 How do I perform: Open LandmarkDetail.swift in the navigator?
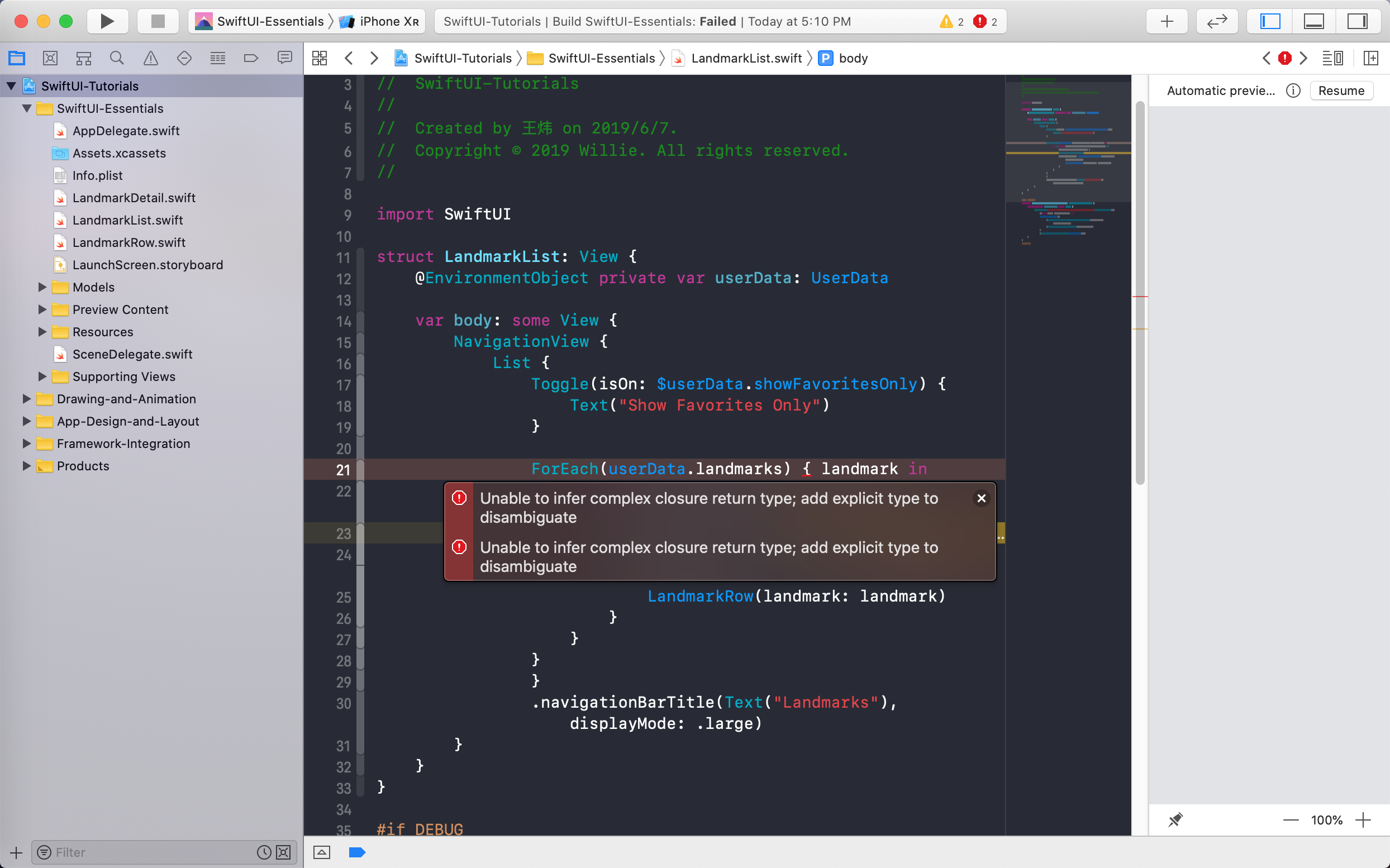point(134,198)
